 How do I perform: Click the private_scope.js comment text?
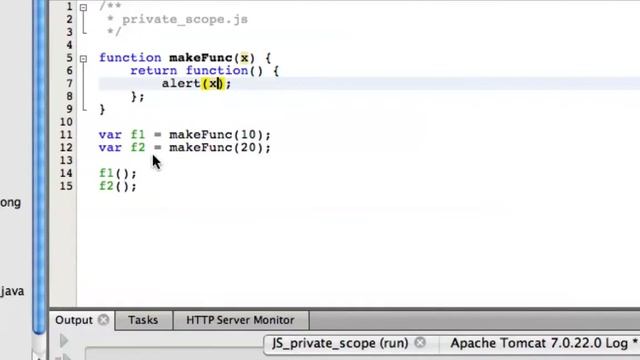click(185, 20)
